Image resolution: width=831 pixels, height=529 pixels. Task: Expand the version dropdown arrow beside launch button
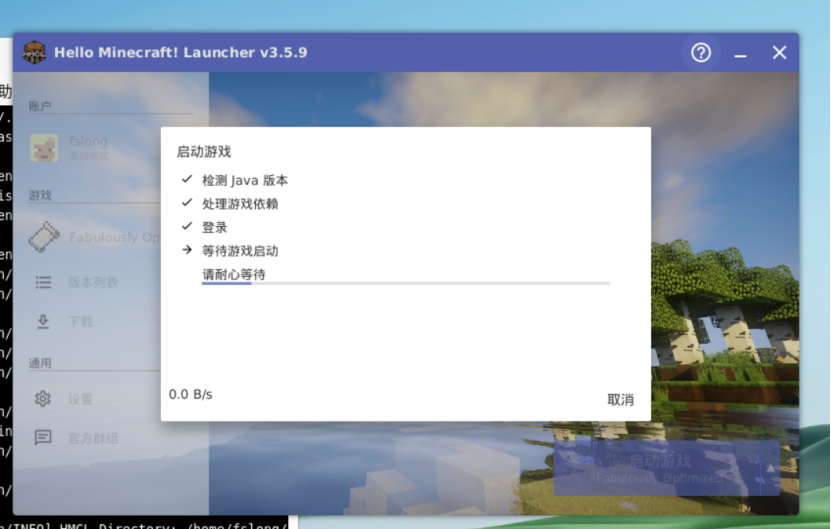click(x=770, y=468)
